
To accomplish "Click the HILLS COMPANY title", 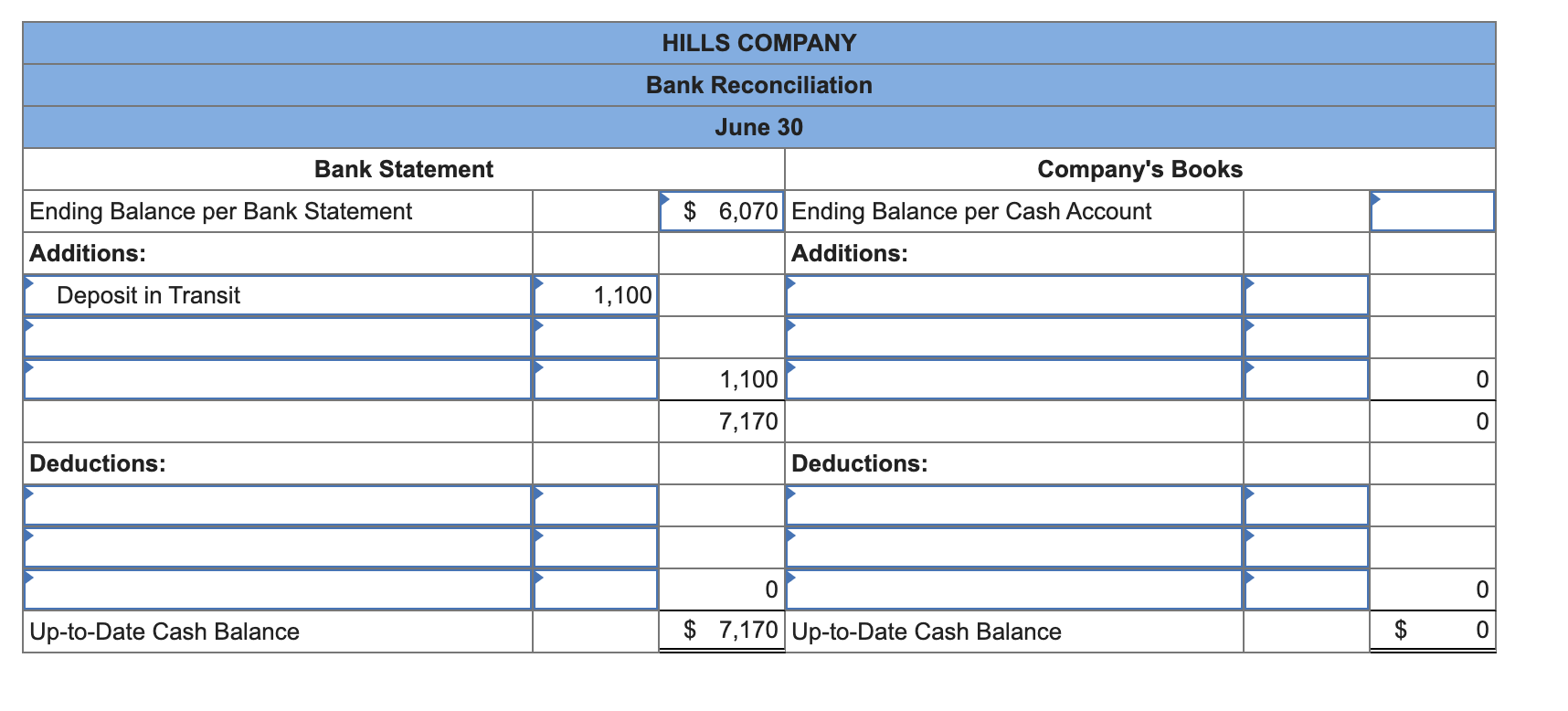I will coord(759,43).
